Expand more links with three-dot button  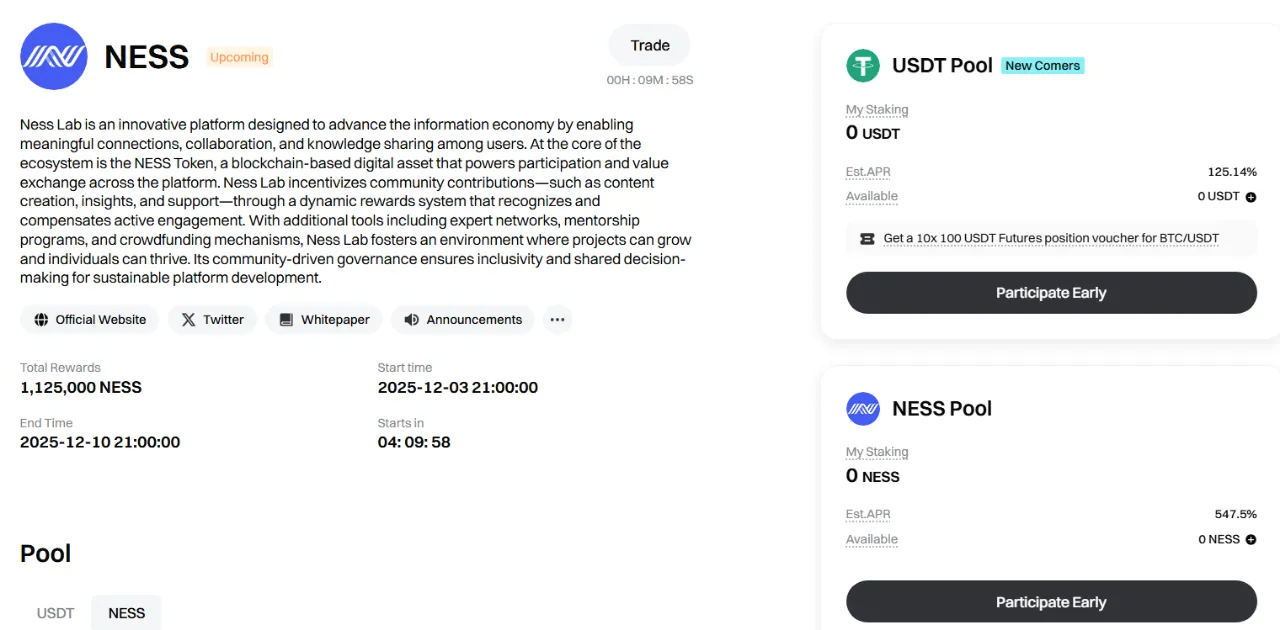coord(558,320)
